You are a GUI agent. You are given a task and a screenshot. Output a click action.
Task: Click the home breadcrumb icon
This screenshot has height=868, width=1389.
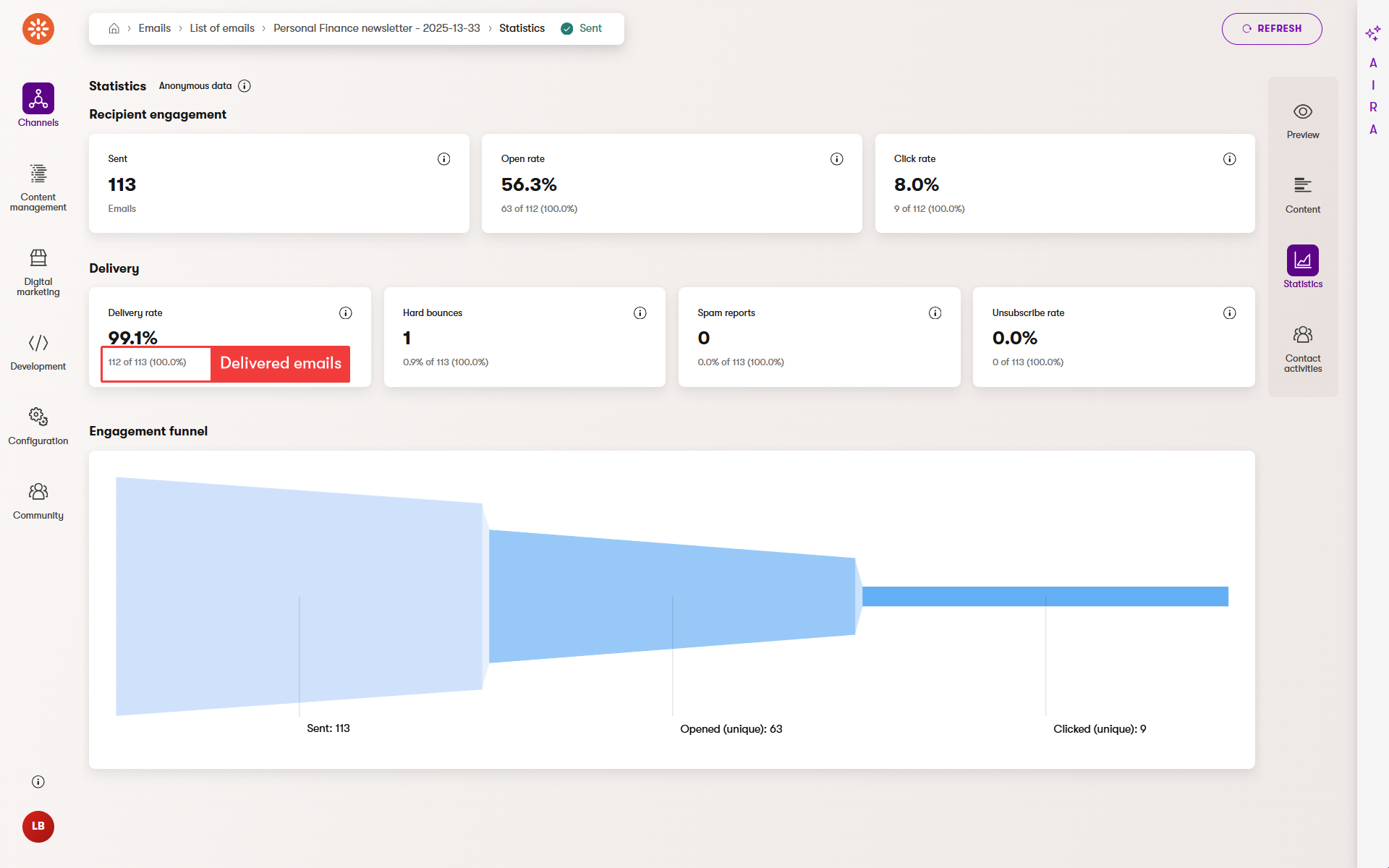[x=114, y=29]
